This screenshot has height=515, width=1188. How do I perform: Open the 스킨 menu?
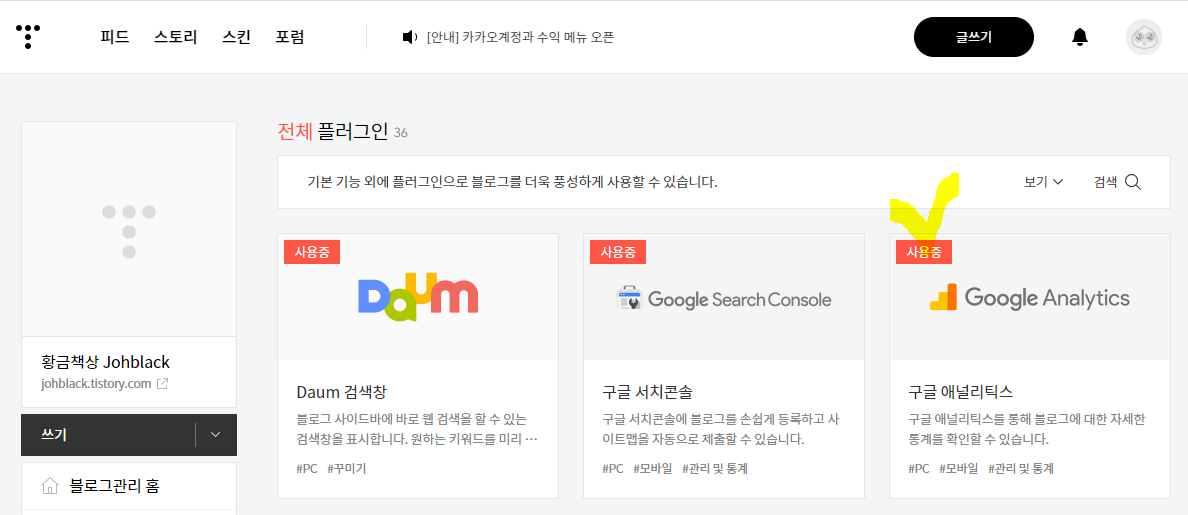[x=236, y=36]
